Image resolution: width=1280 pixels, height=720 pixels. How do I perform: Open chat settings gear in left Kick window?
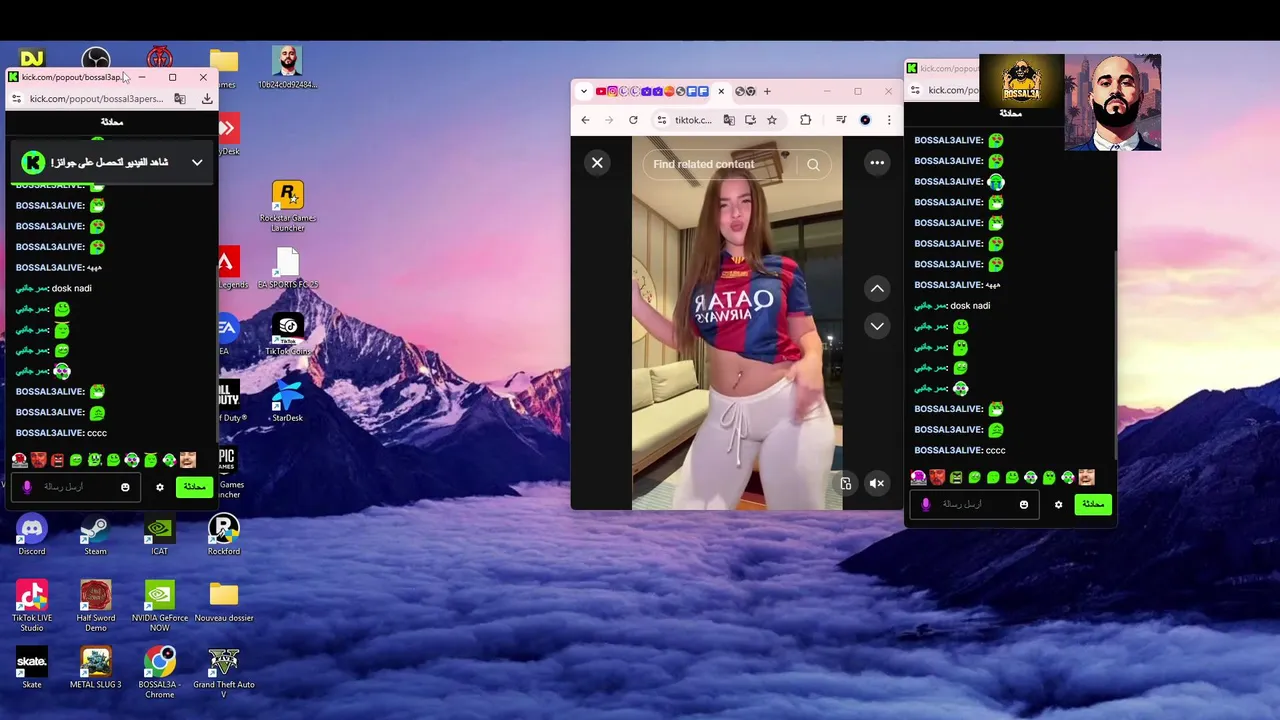pos(159,487)
